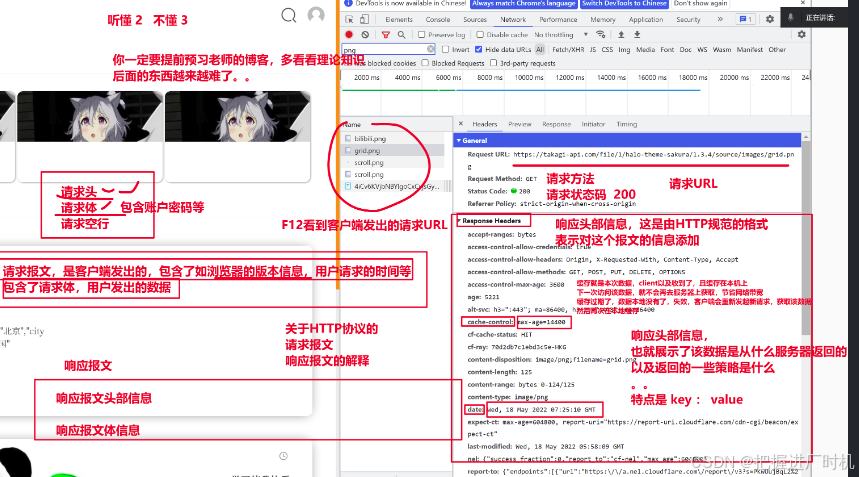Toggle the device toolbar icon
Screen dimensions: 859x477
[364, 19]
